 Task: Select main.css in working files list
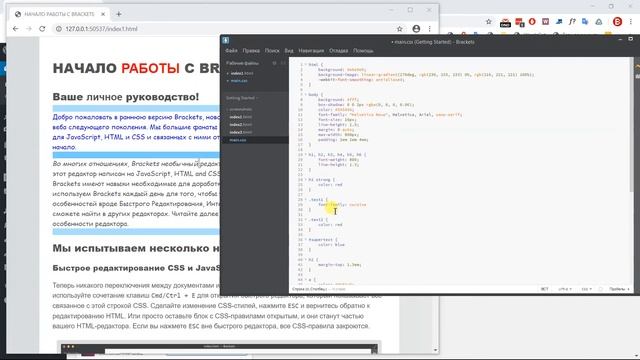coord(239,81)
